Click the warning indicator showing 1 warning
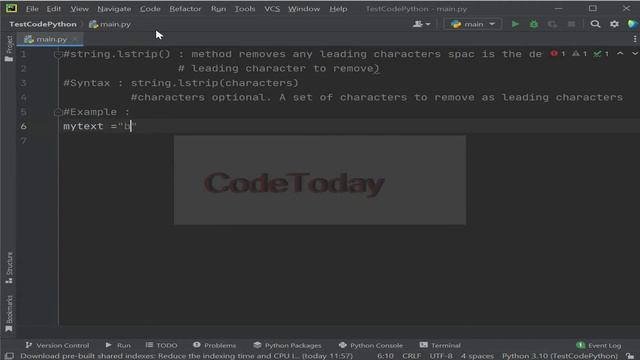This screenshot has width=640, height=360. click(579, 53)
